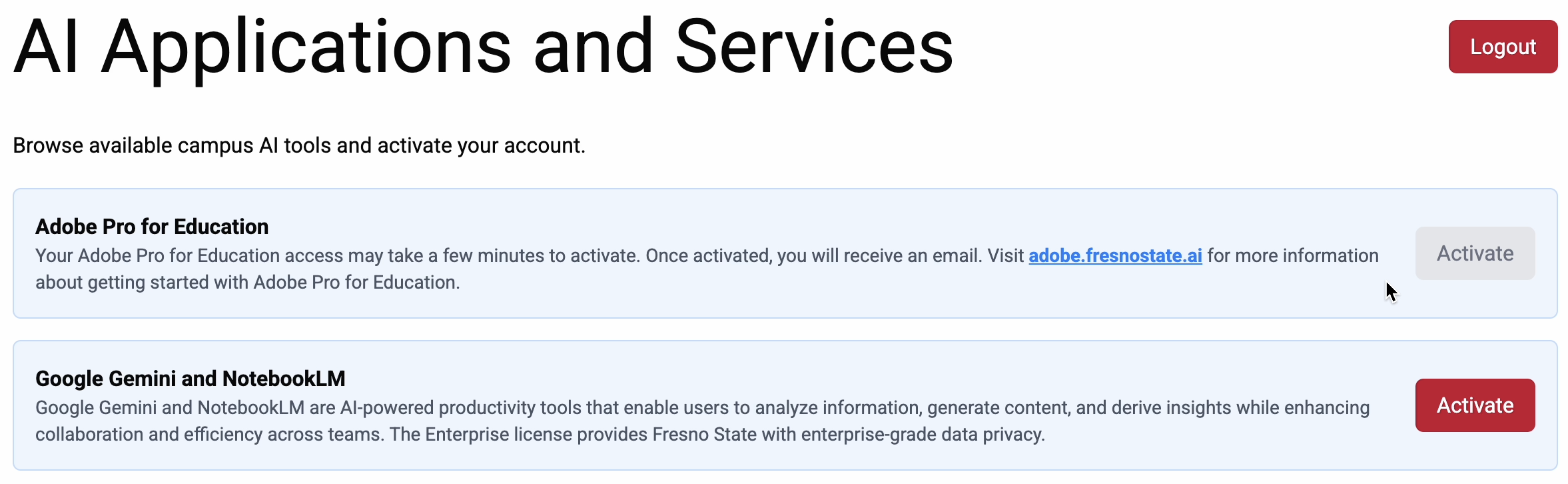The height and width of the screenshot is (484, 1568).
Task: Follow the blue hyperlink in the Adobe description
Action: (x=1115, y=255)
